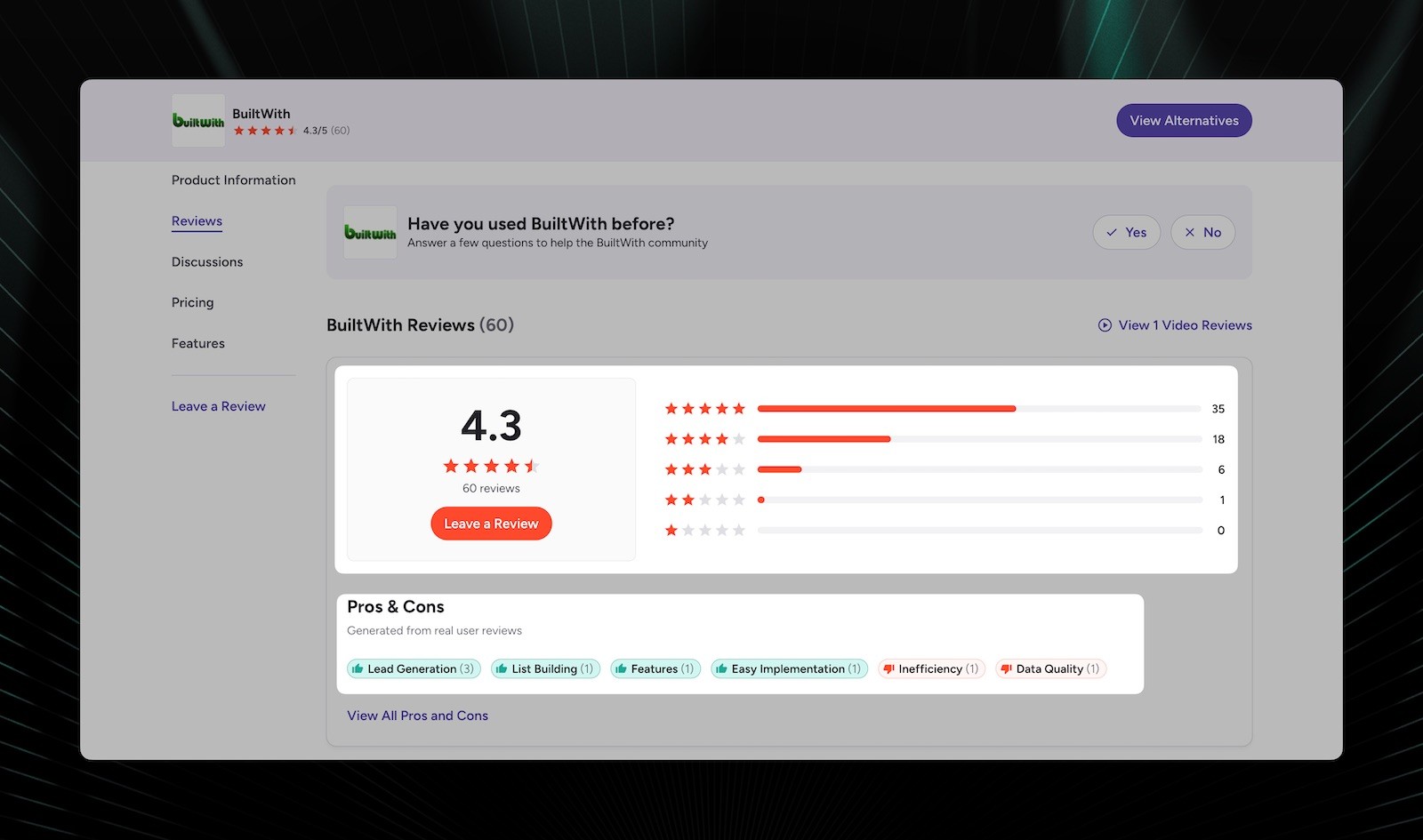1423x840 pixels.
Task: Click the checkmark icon in the Yes button
Action: tap(1112, 232)
